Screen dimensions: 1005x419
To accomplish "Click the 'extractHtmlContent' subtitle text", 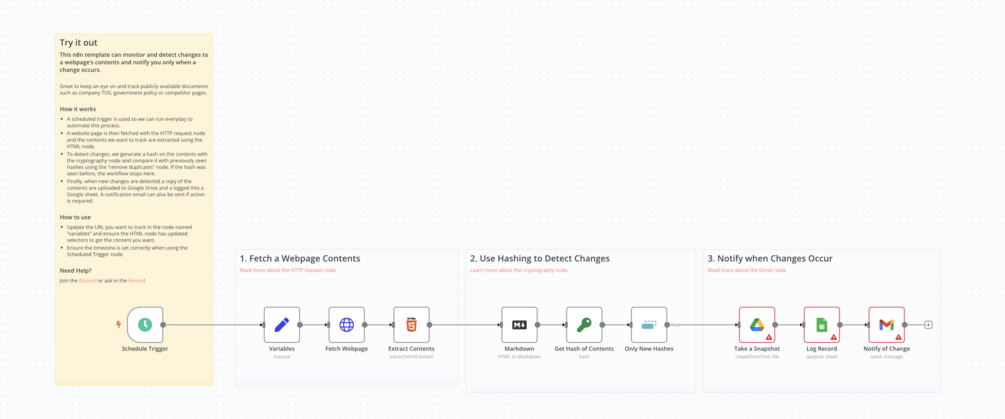I will tap(411, 356).
